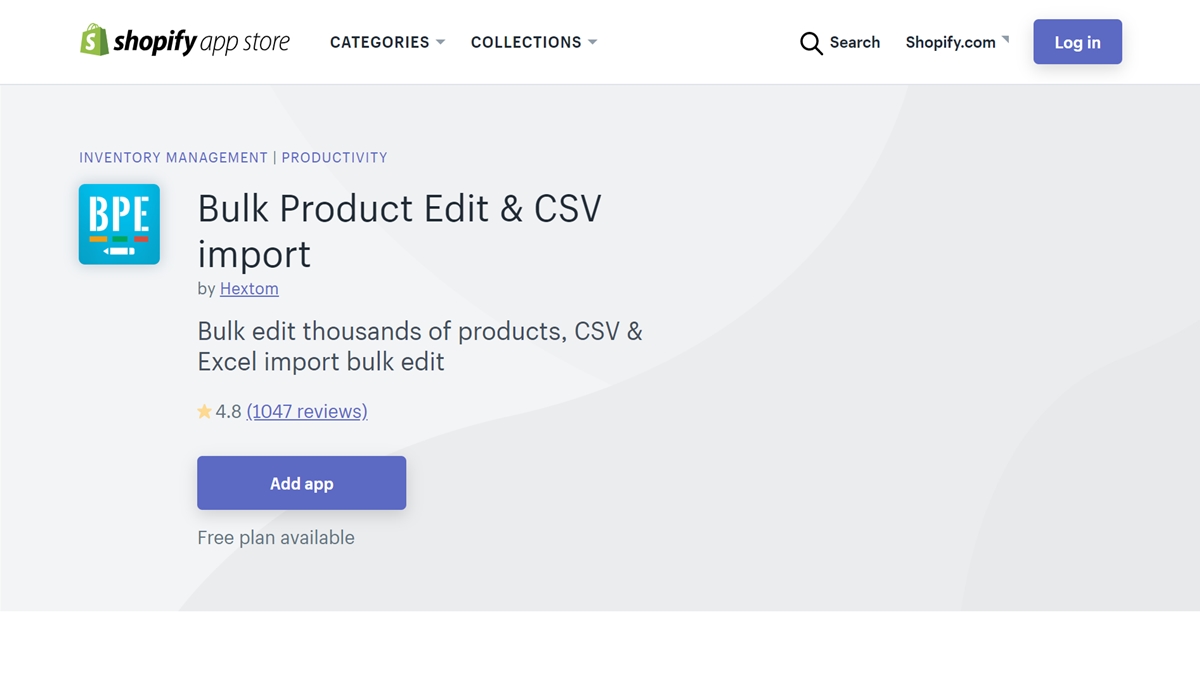The height and width of the screenshot is (684, 1200).
Task: Click the Search label in the header
Action: point(855,42)
